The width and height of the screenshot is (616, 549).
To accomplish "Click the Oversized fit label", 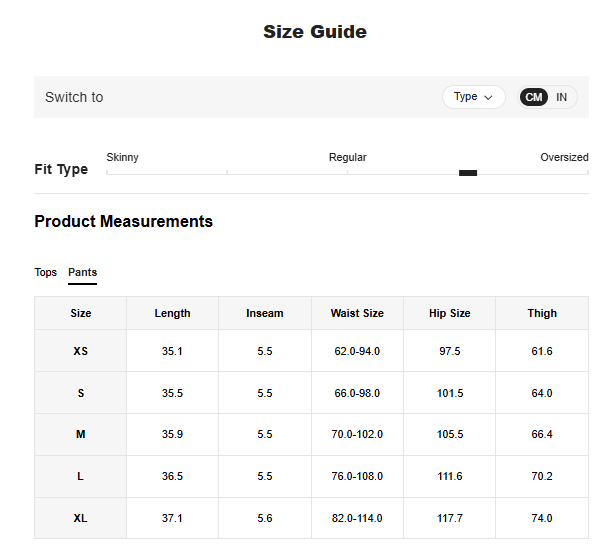I will click(x=564, y=157).
